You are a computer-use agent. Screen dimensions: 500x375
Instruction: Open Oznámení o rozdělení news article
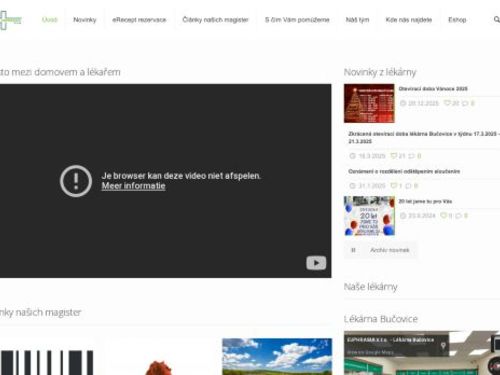[x=404, y=171]
